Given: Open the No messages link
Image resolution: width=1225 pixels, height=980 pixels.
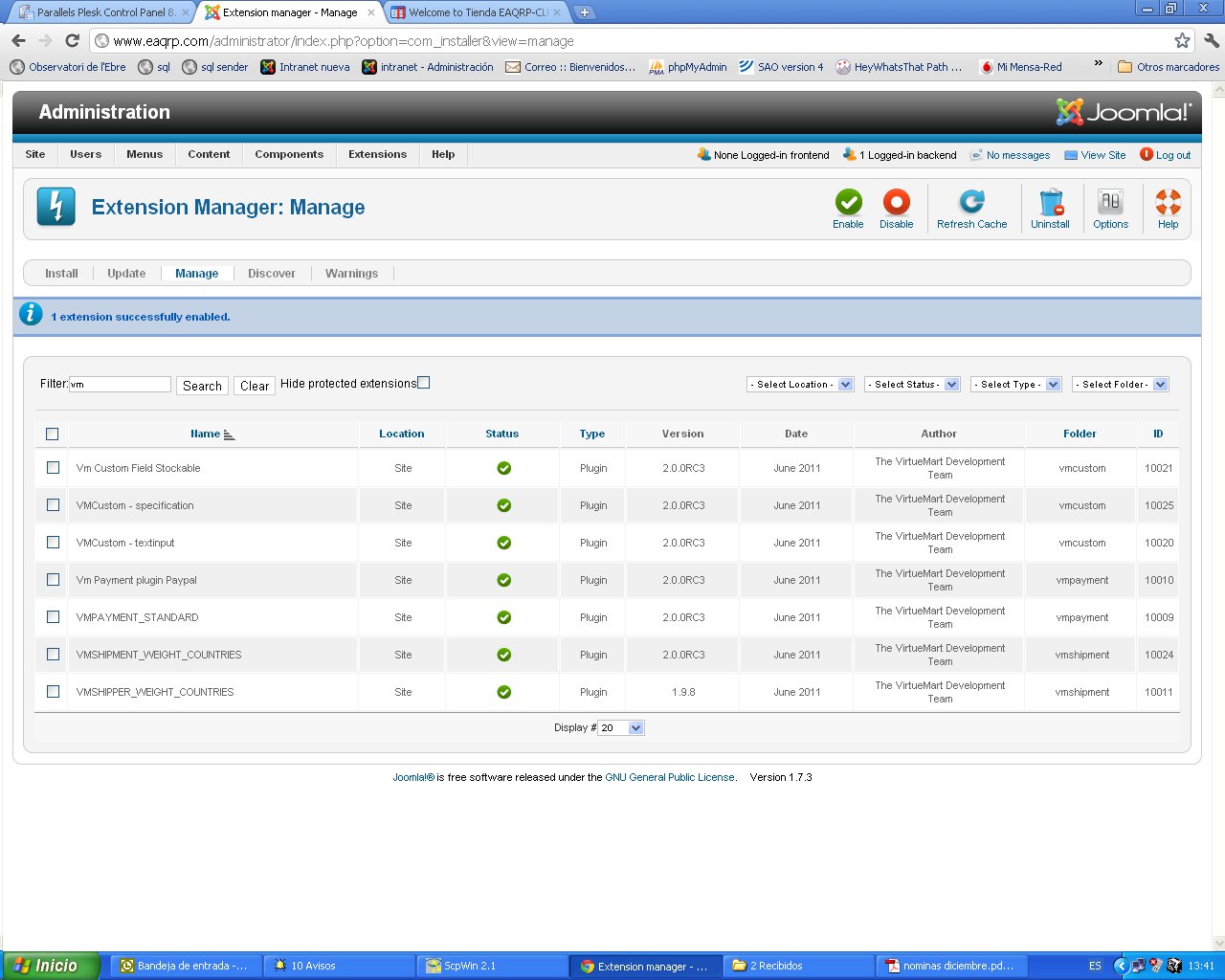Looking at the screenshot, I should click(1010, 155).
